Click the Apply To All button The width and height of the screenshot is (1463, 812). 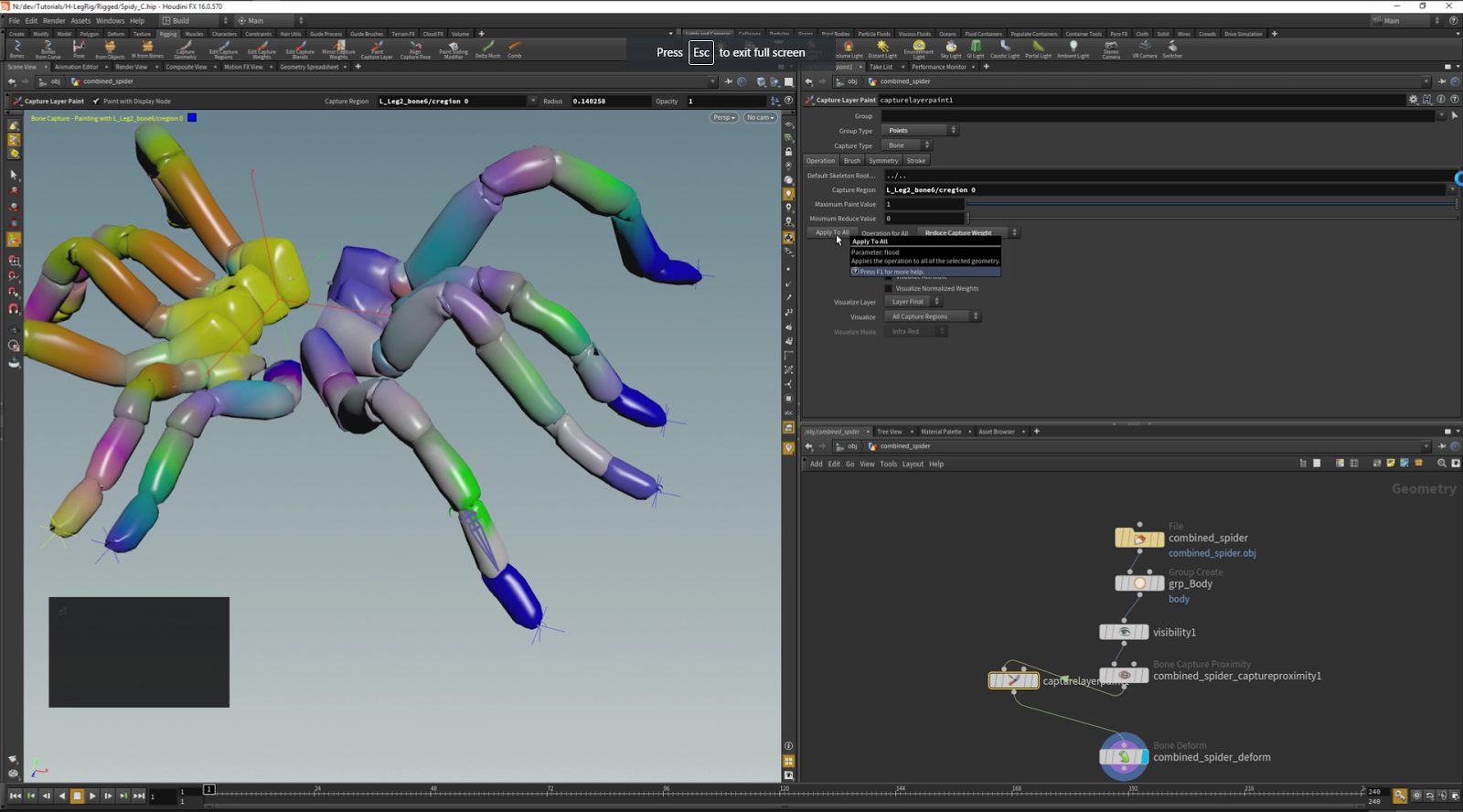pyautogui.click(x=831, y=233)
